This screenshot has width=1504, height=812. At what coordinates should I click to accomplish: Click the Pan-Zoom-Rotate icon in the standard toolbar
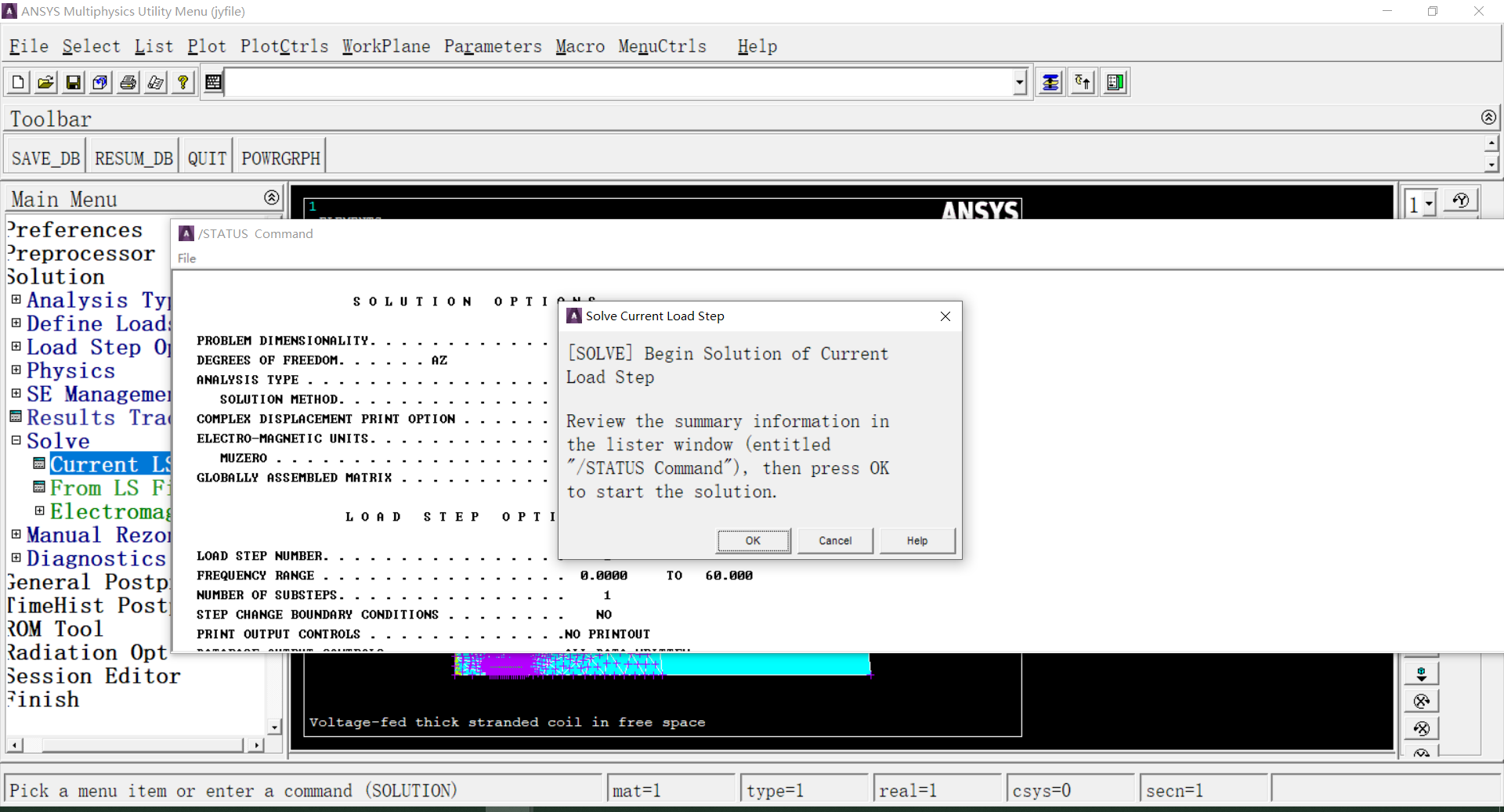pos(100,82)
